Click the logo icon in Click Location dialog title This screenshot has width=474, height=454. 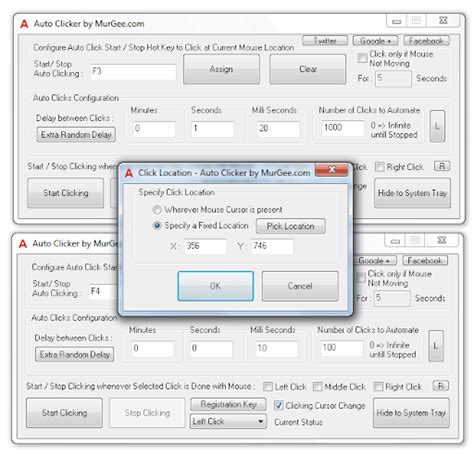coord(129,173)
